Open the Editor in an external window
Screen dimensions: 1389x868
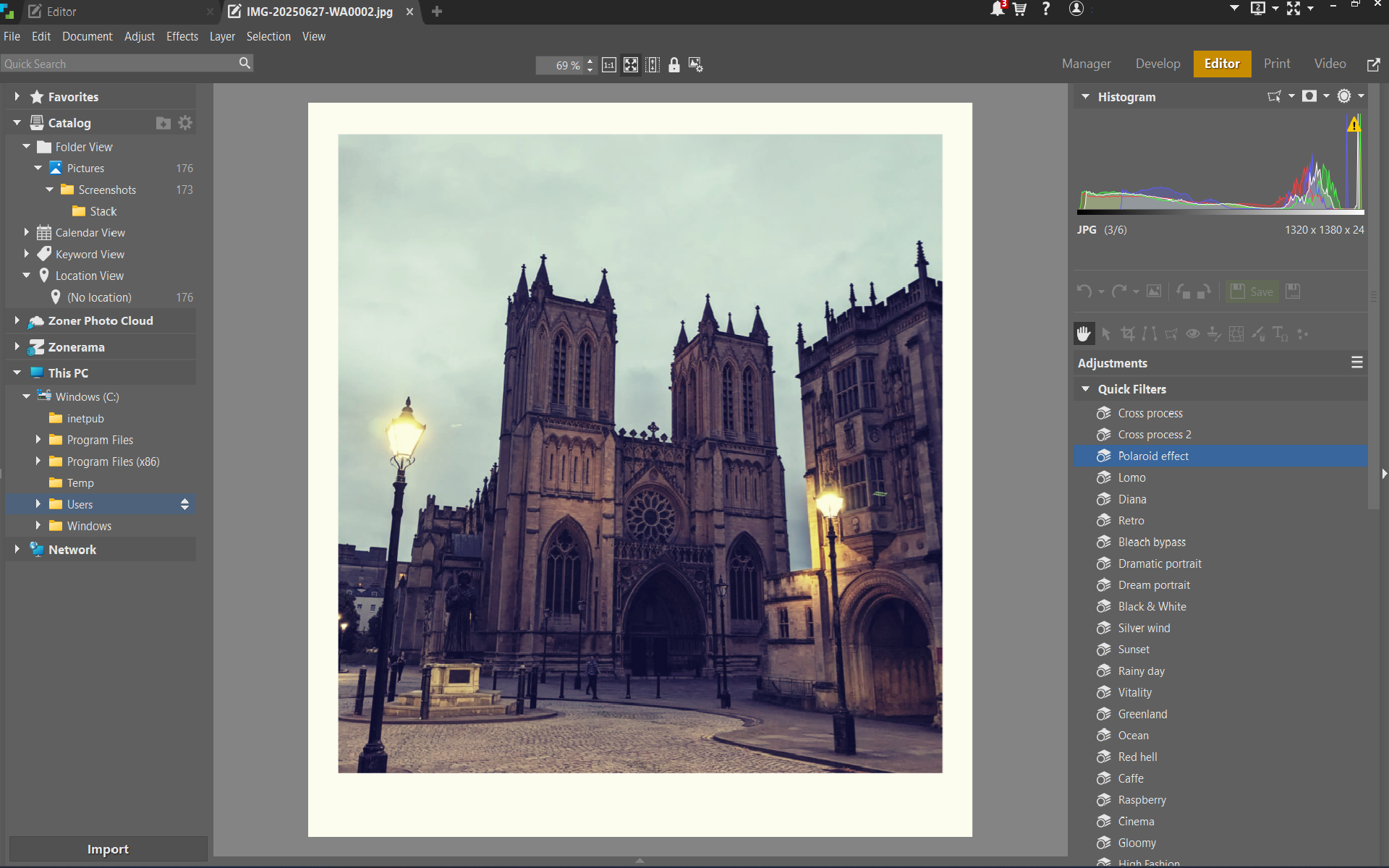(x=1373, y=64)
